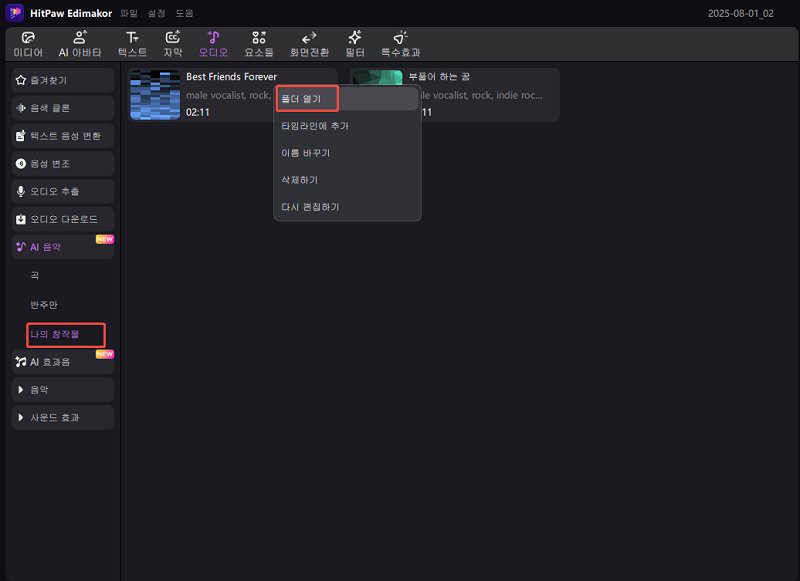Open the 도움 help menu

coord(184,13)
